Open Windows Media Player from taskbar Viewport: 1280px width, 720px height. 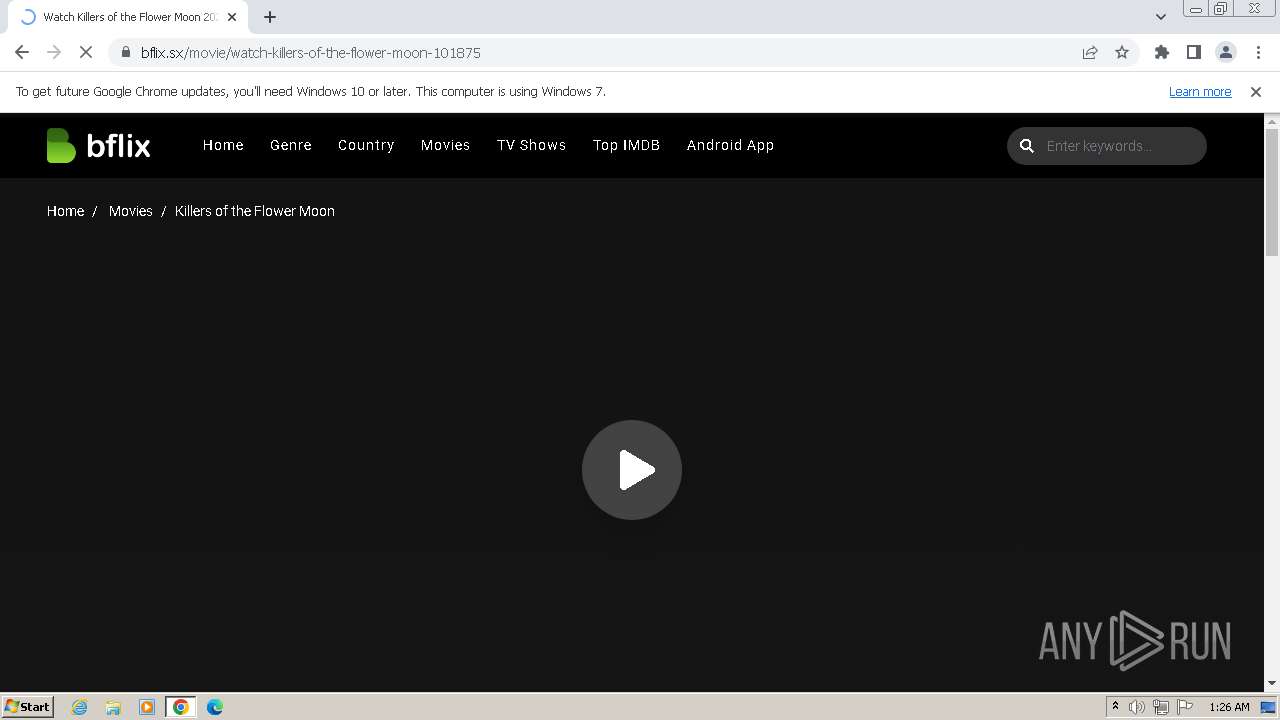tap(147, 707)
